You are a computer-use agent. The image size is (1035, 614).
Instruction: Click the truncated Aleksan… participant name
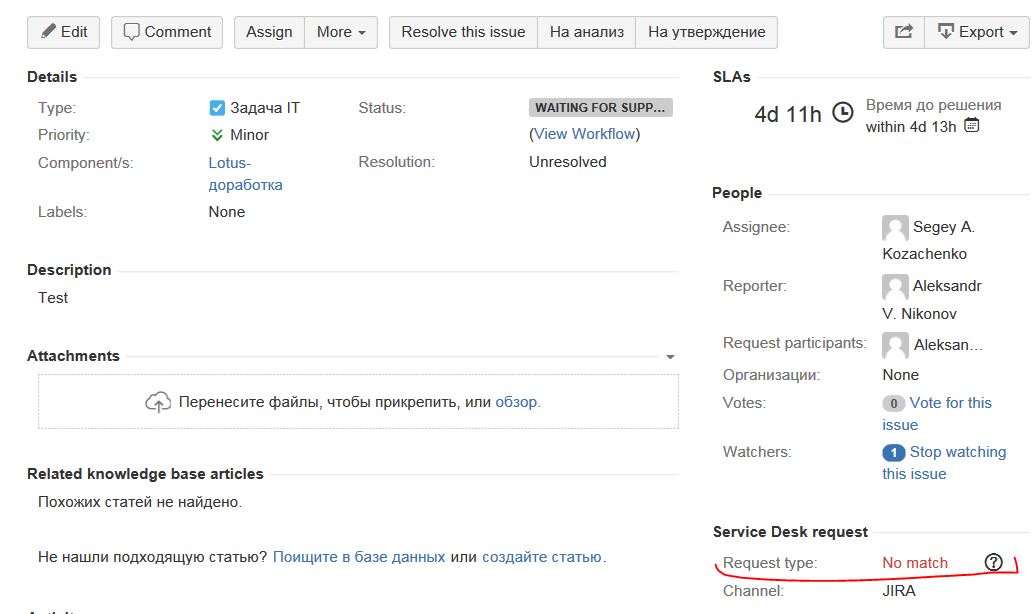[948, 345]
